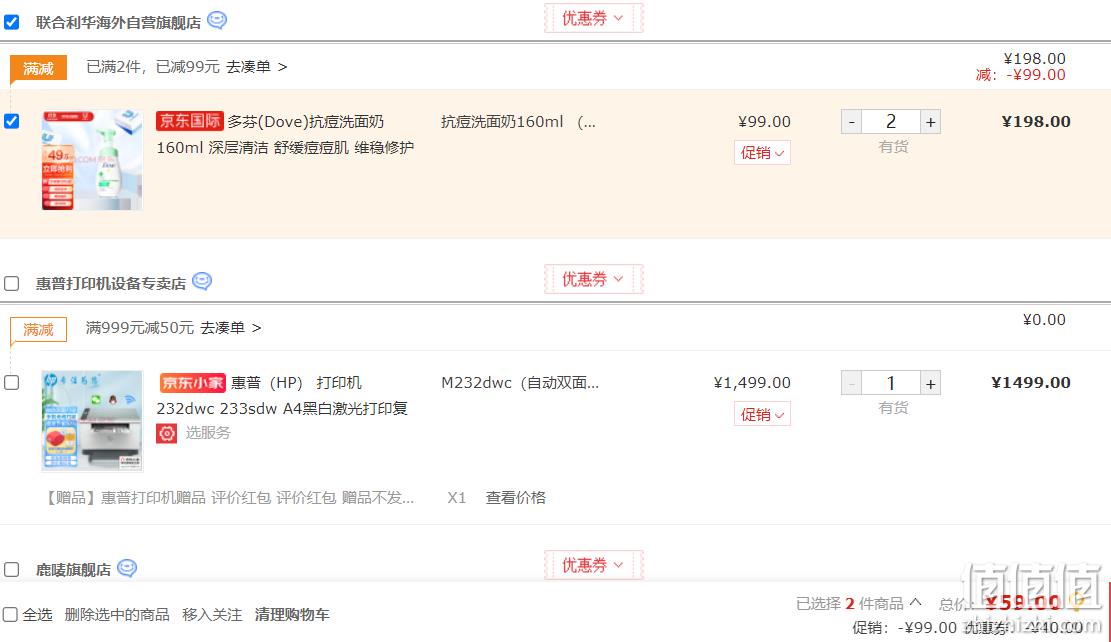Click the discount text 减: -¥99.00
Image resolution: width=1111 pixels, height=642 pixels.
point(1020,75)
